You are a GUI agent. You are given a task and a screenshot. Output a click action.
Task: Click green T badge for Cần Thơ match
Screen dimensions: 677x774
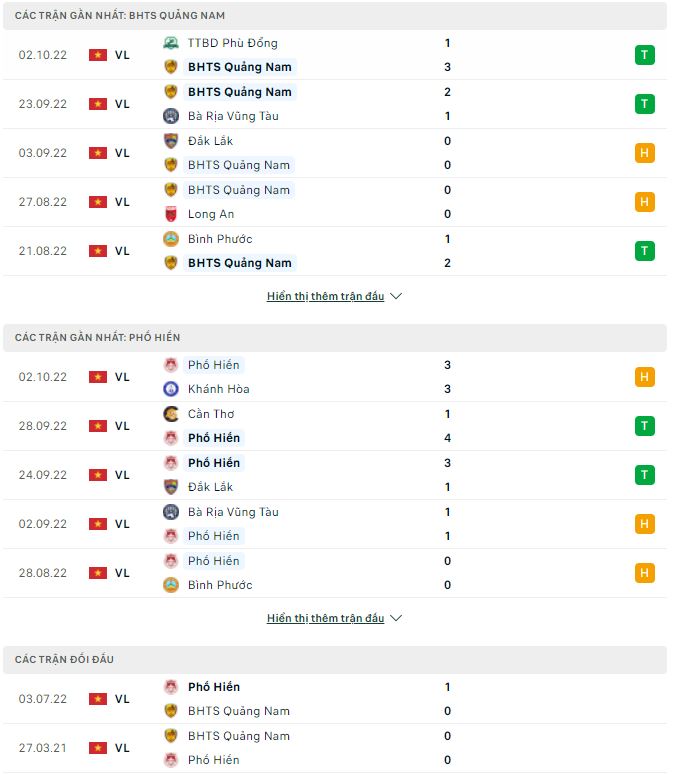(x=644, y=426)
